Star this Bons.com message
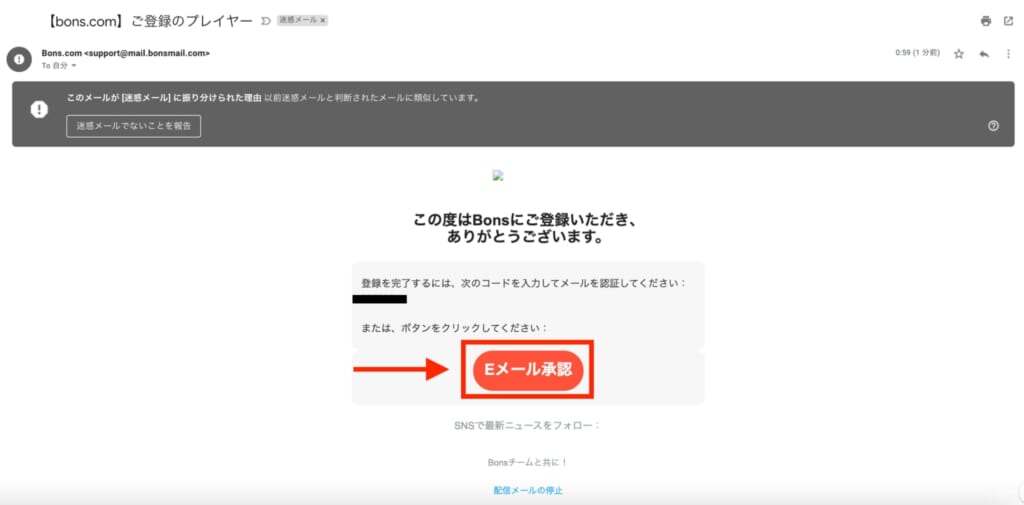 (x=959, y=54)
